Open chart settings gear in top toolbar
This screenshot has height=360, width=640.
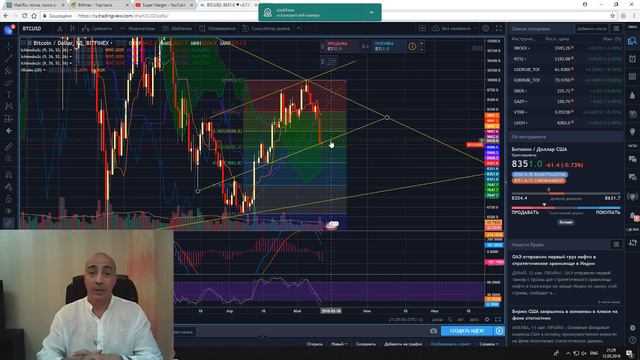486,29
